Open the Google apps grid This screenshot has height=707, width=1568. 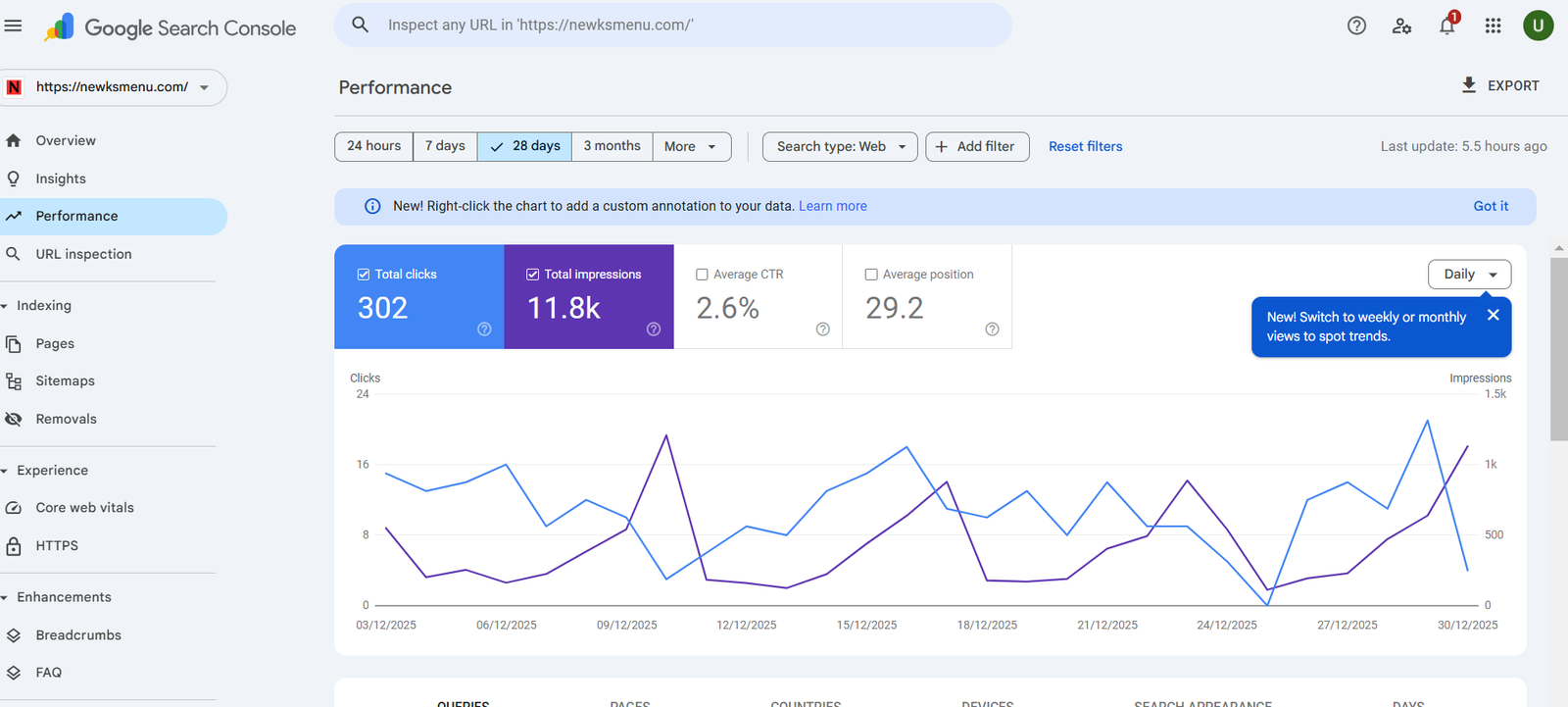pyautogui.click(x=1493, y=26)
